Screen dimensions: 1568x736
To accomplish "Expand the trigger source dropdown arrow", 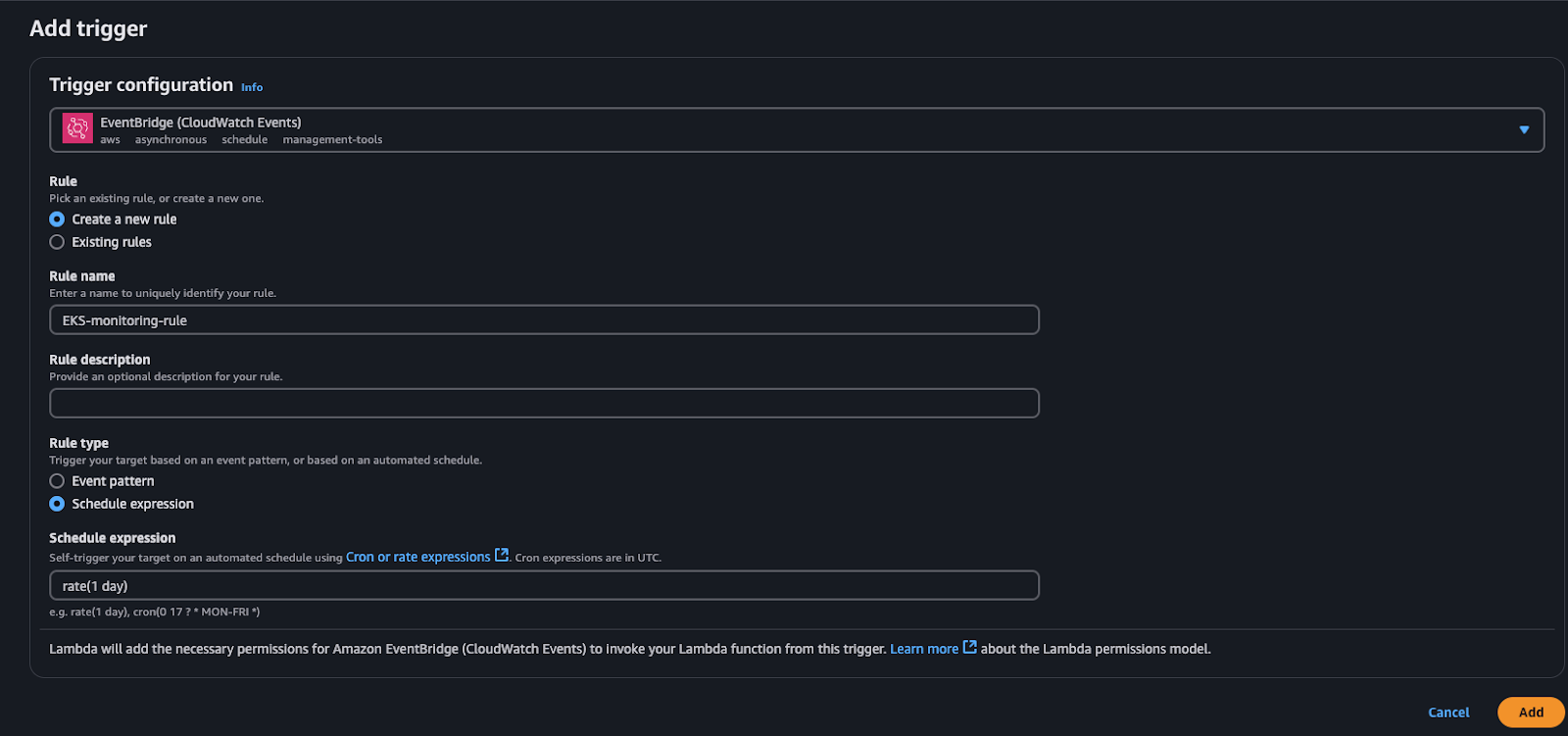I will point(1524,129).
